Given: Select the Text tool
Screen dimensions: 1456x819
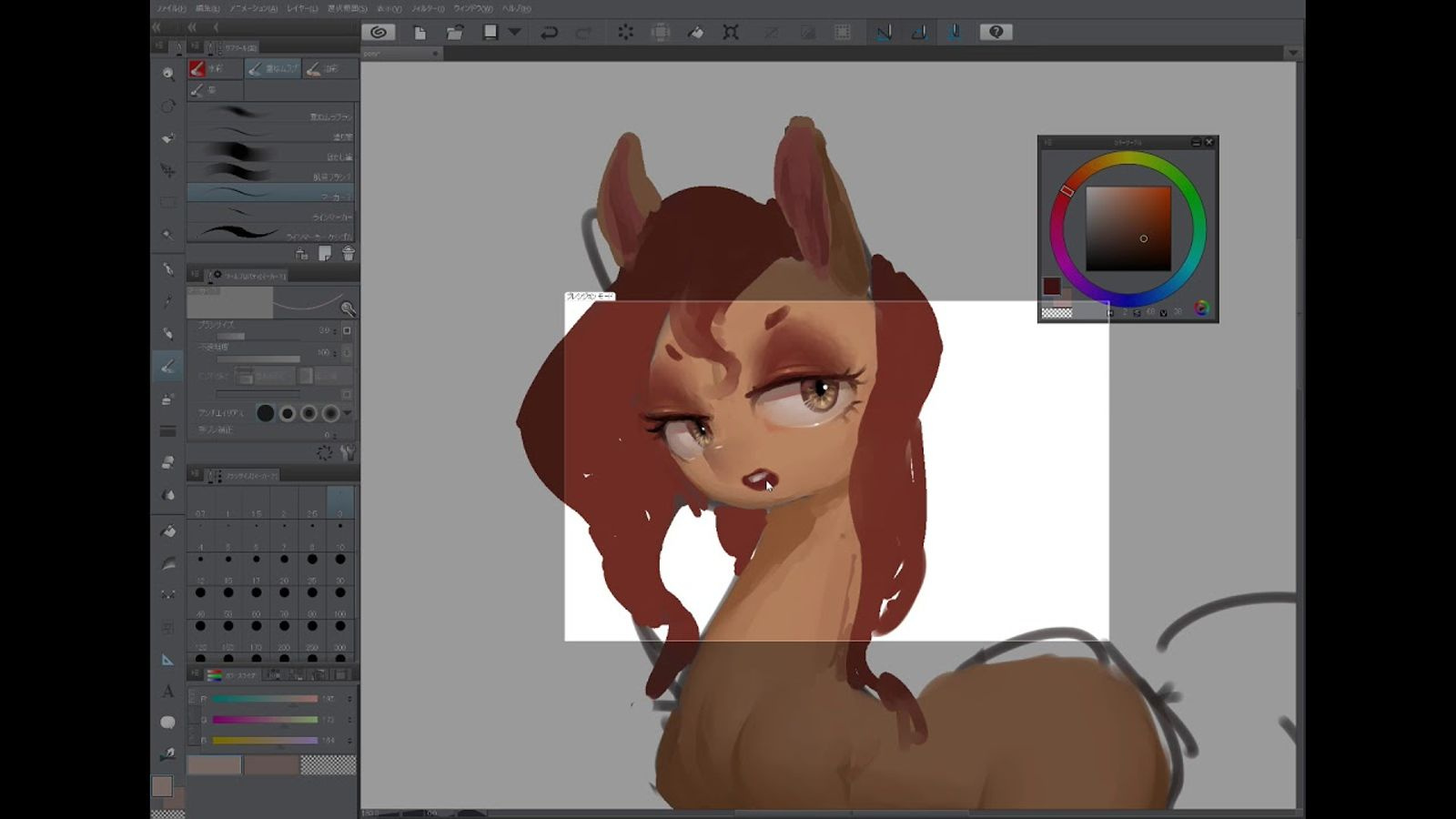Looking at the screenshot, I should pos(167,692).
